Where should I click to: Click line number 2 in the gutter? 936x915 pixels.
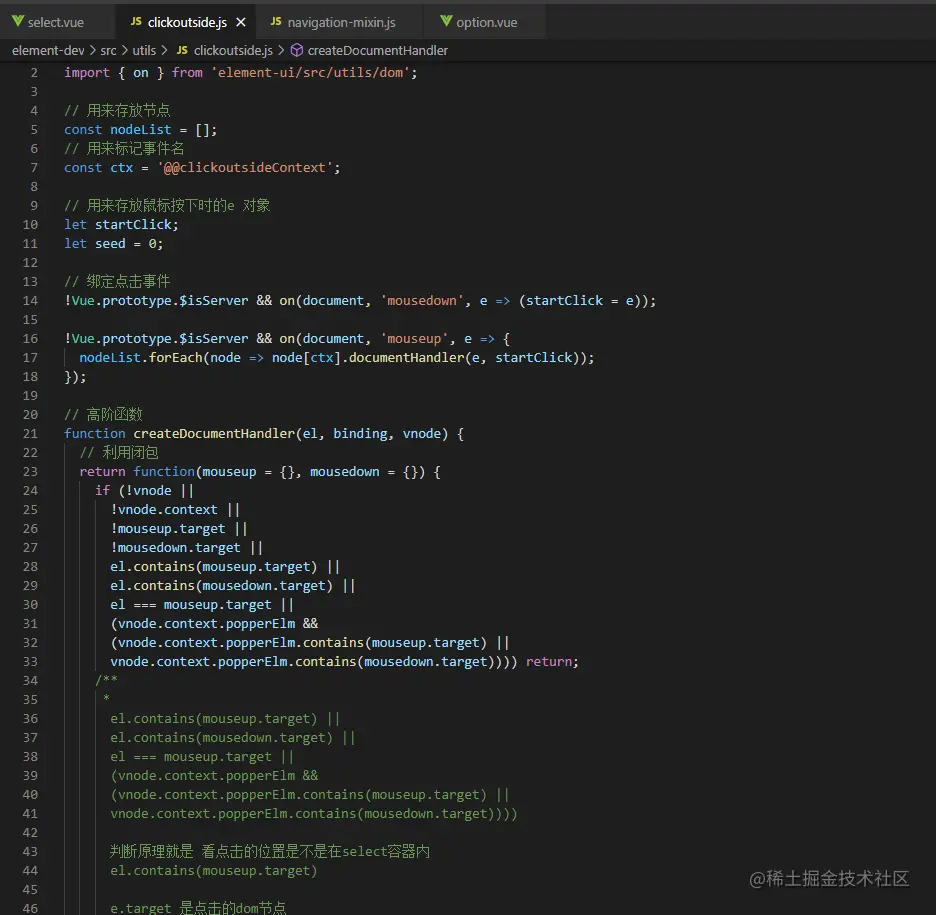pyautogui.click(x=34, y=73)
